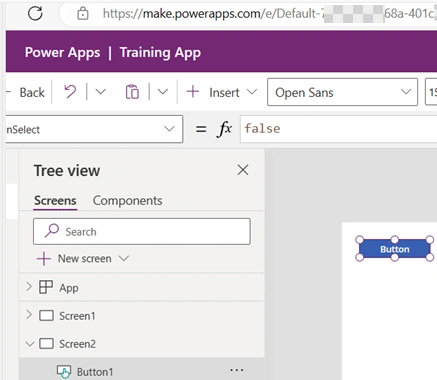Click the blue Button on canvas
437x380 pixels.
[x=395, y=249]
